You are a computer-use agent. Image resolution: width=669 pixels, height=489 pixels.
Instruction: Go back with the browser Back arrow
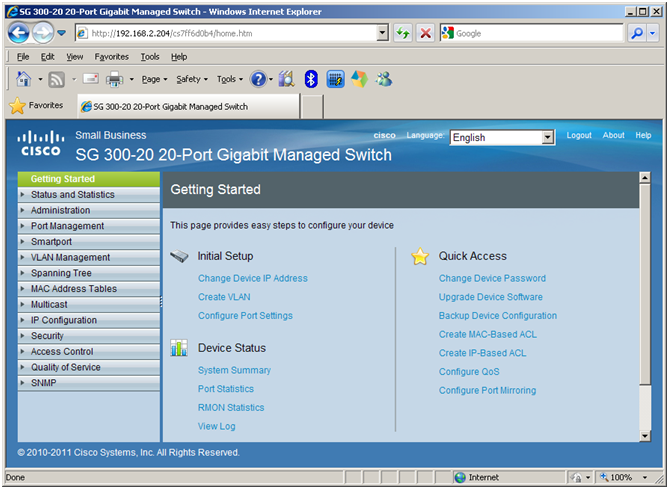[18, 33]
